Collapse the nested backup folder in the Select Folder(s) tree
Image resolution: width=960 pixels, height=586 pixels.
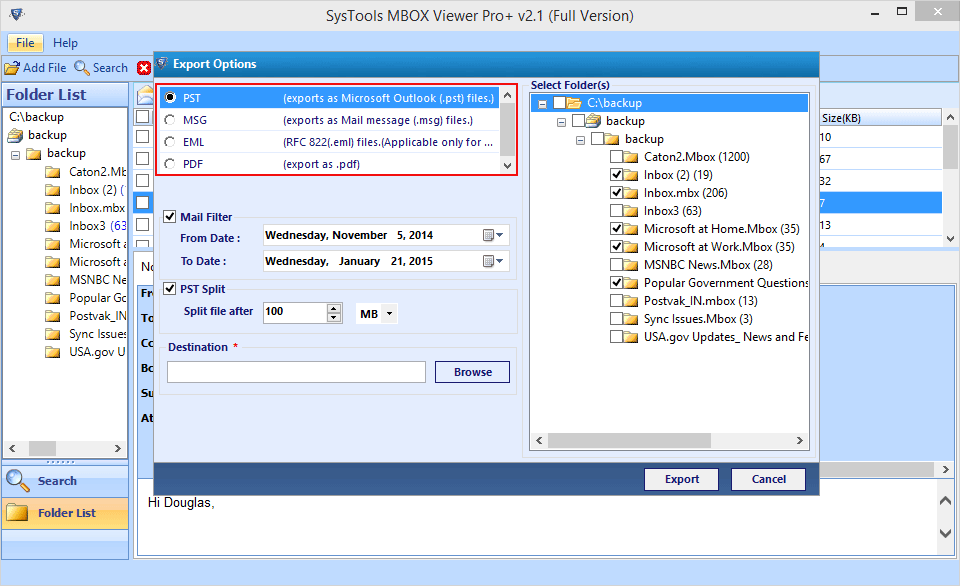580,141
